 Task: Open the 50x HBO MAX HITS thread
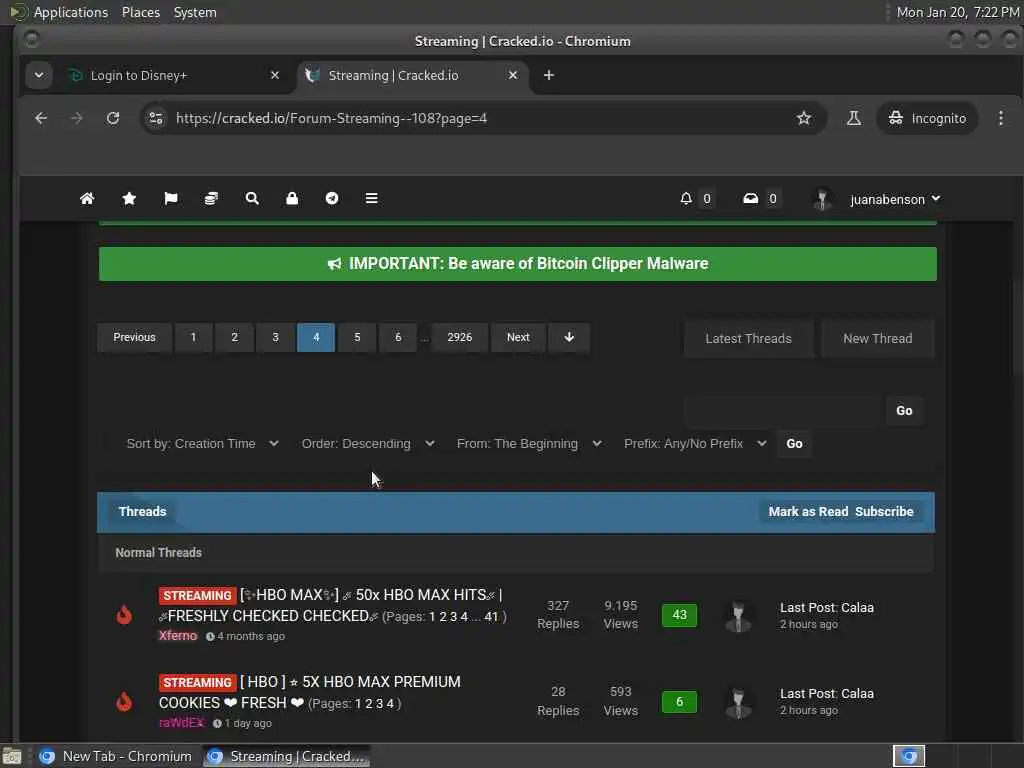tap(331, 605)
